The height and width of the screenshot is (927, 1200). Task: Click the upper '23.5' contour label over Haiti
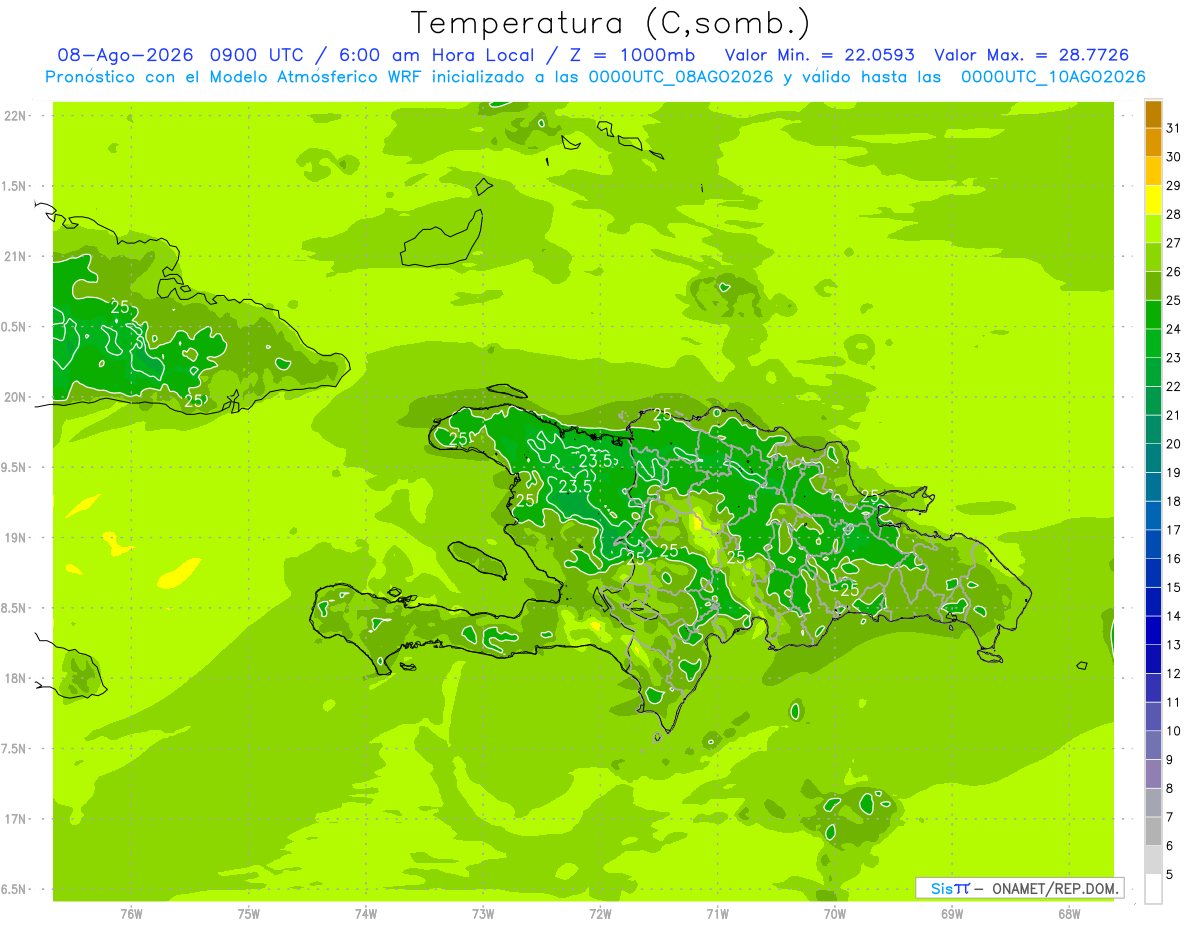click(x=595, y=461)
